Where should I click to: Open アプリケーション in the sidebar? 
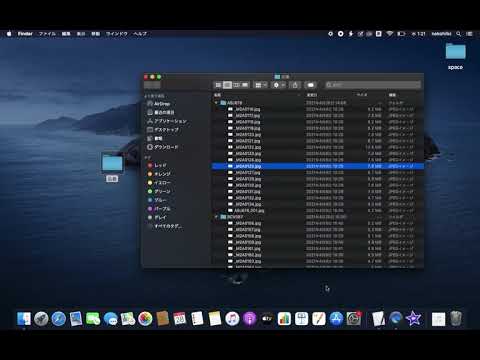[x=167, y=121]
